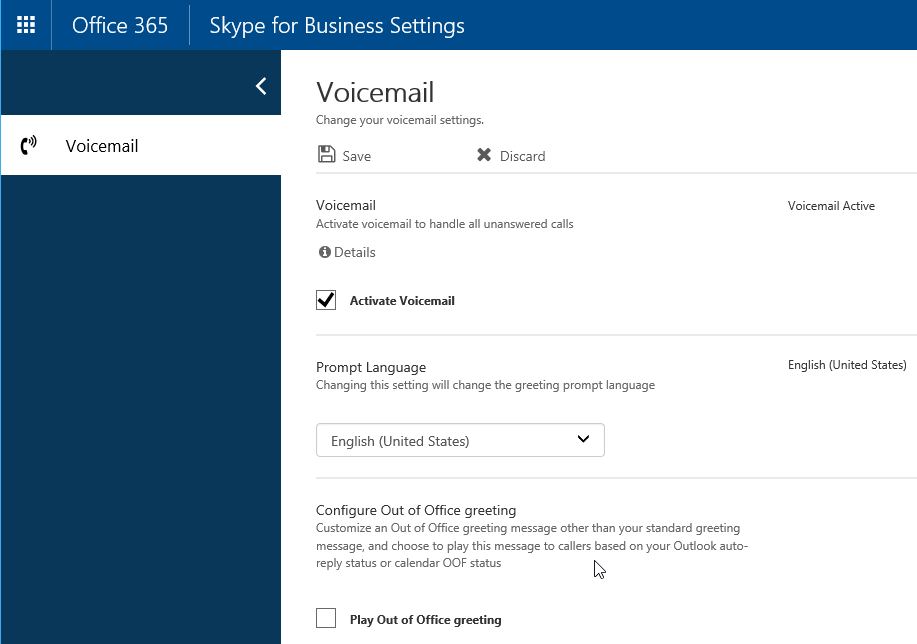Open the Details link under Voicemail
This screenshot has height=644, width=917.
[355, 252]
